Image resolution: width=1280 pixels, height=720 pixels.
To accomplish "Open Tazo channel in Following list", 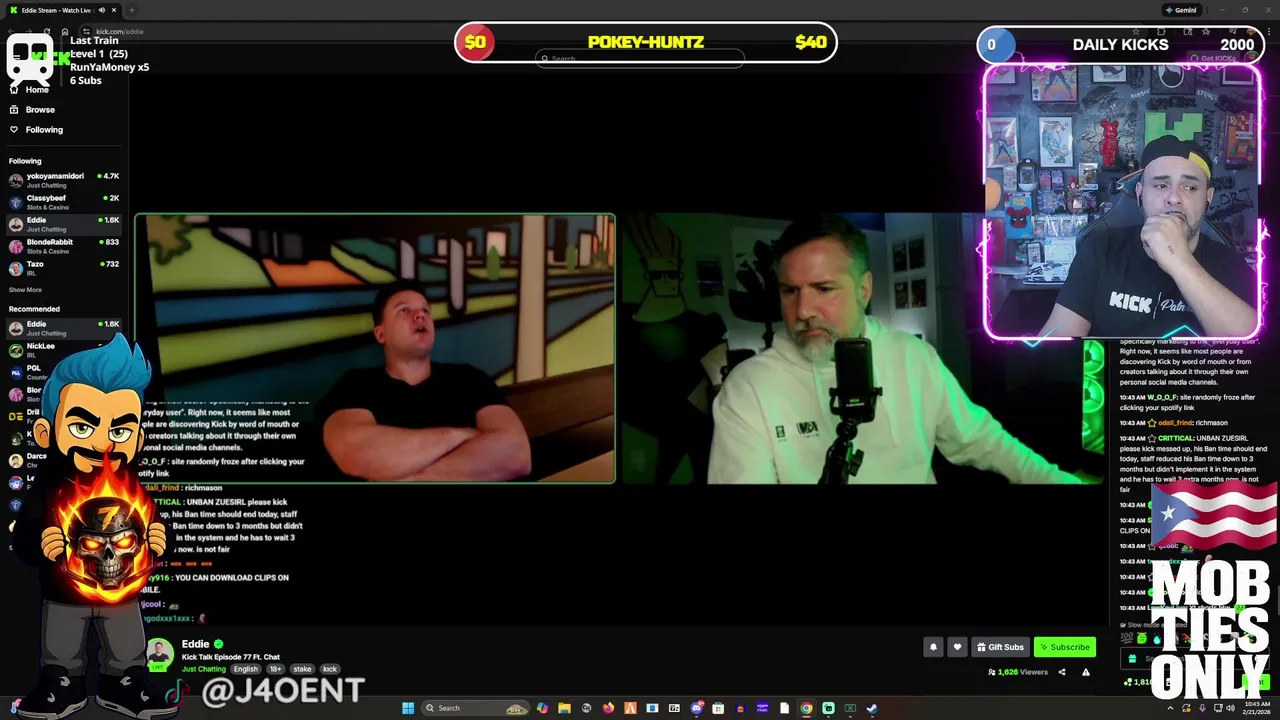I will 64,268.
